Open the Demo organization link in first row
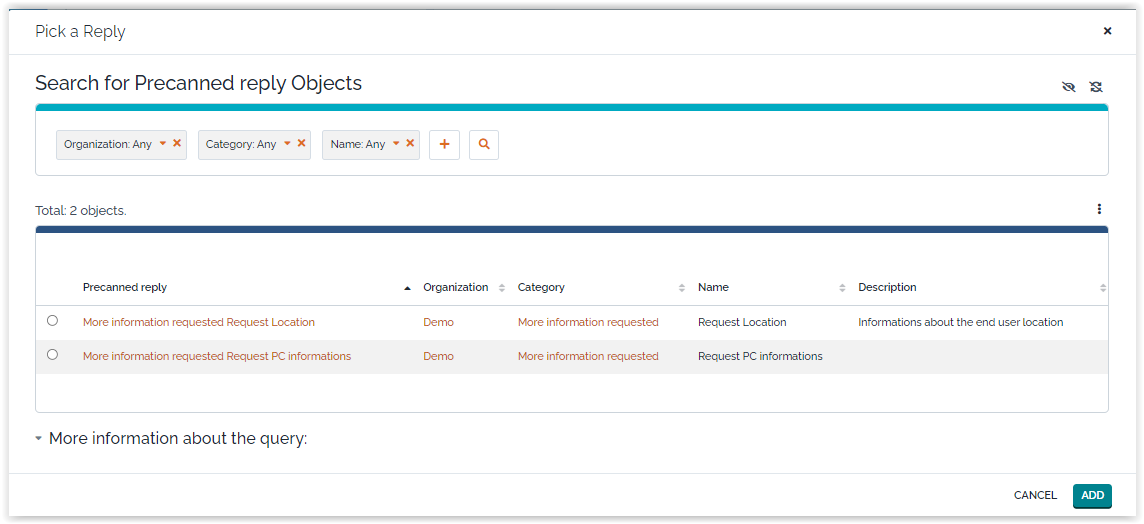This screenshot has height=524, width=1144. [x=438, y=323]
